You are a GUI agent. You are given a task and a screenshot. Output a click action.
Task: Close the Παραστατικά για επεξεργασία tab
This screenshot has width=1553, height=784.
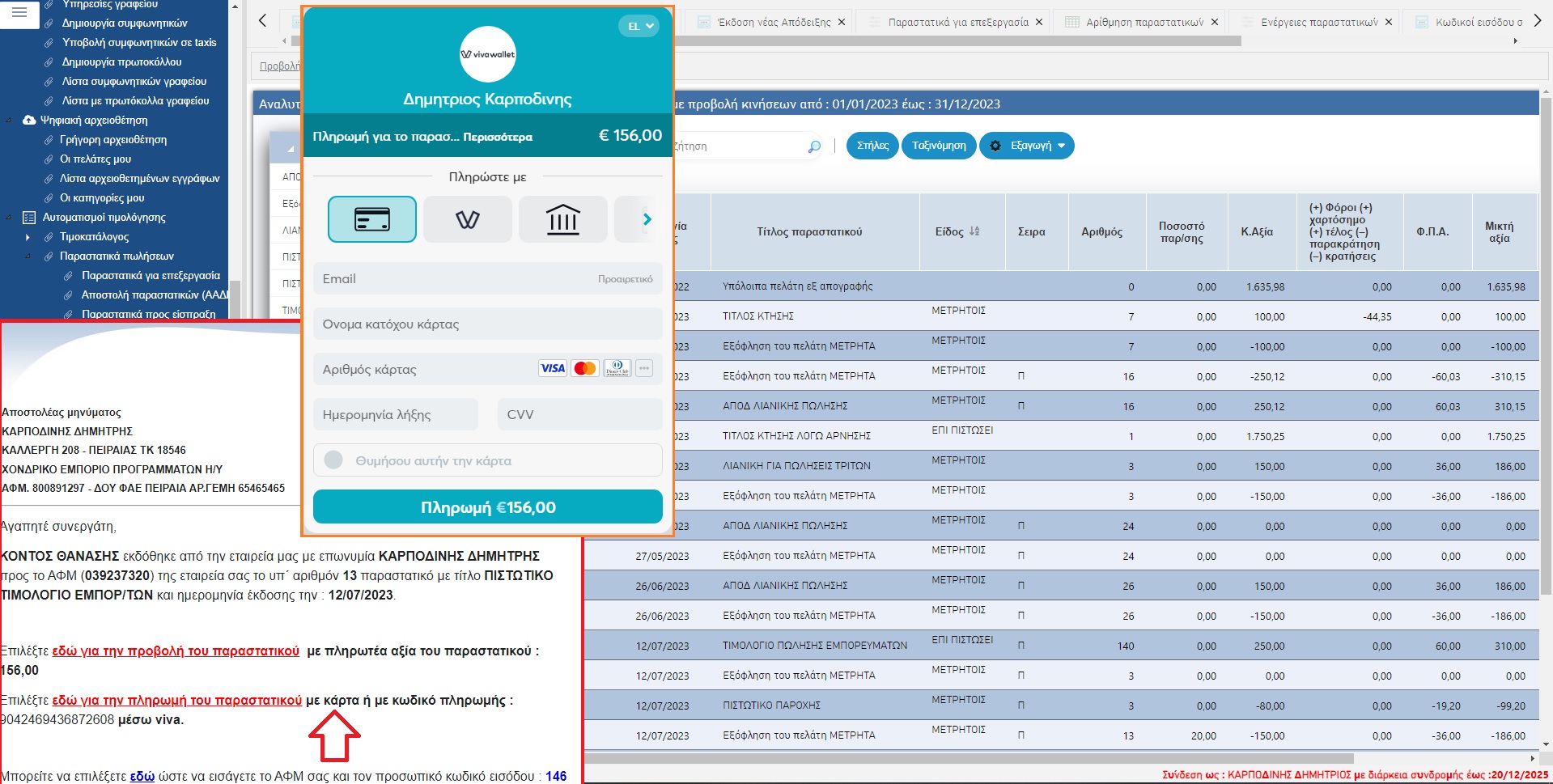(1039, 22)
